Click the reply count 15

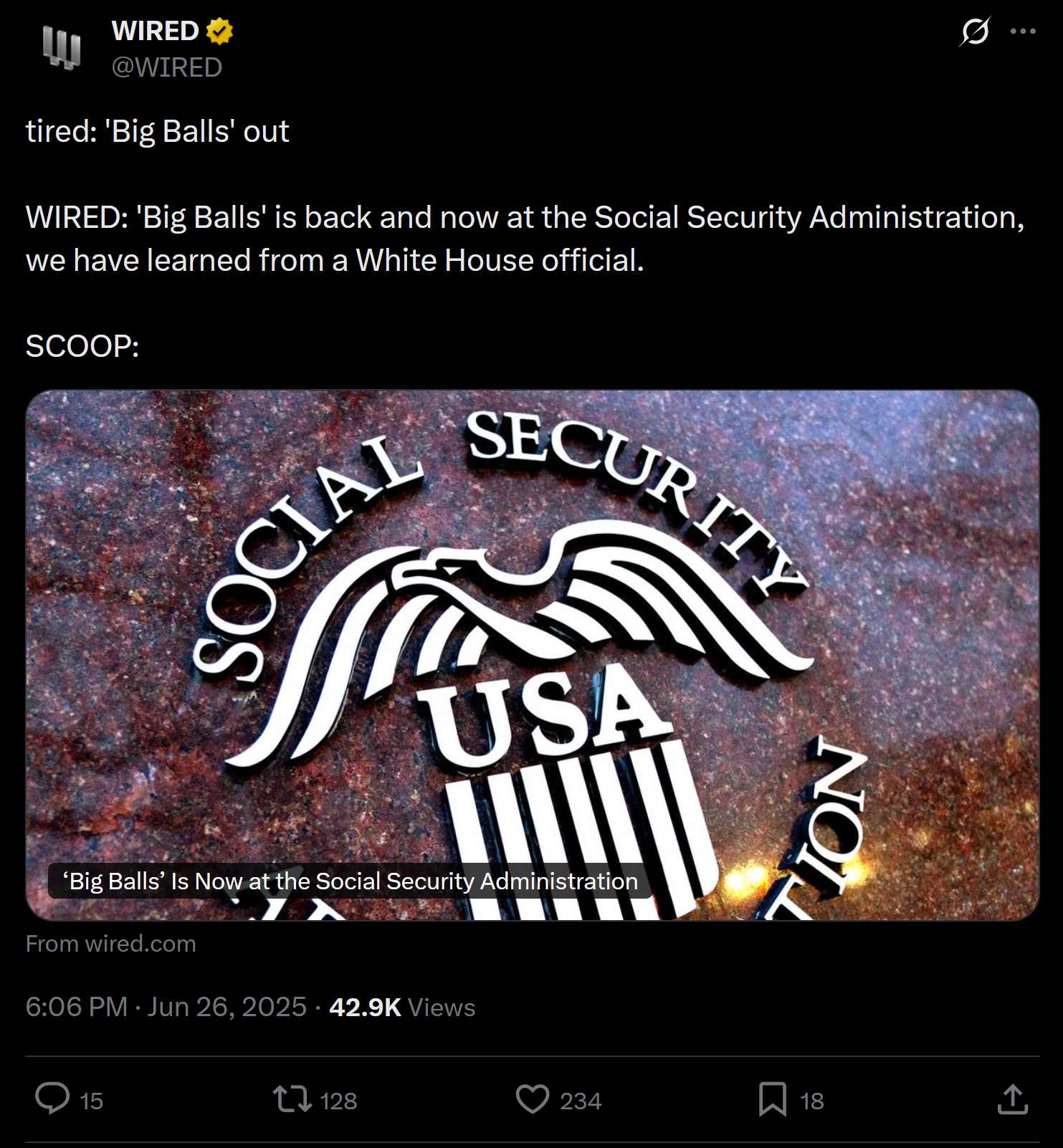click(92, 1101)
